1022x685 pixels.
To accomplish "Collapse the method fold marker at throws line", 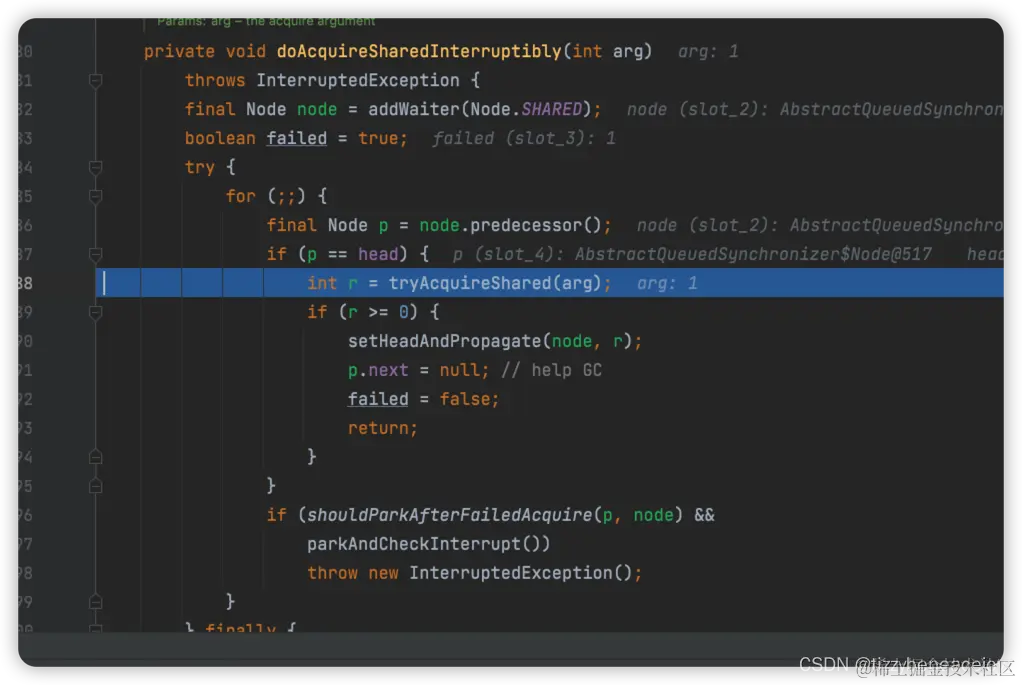I will pos(95,80).
